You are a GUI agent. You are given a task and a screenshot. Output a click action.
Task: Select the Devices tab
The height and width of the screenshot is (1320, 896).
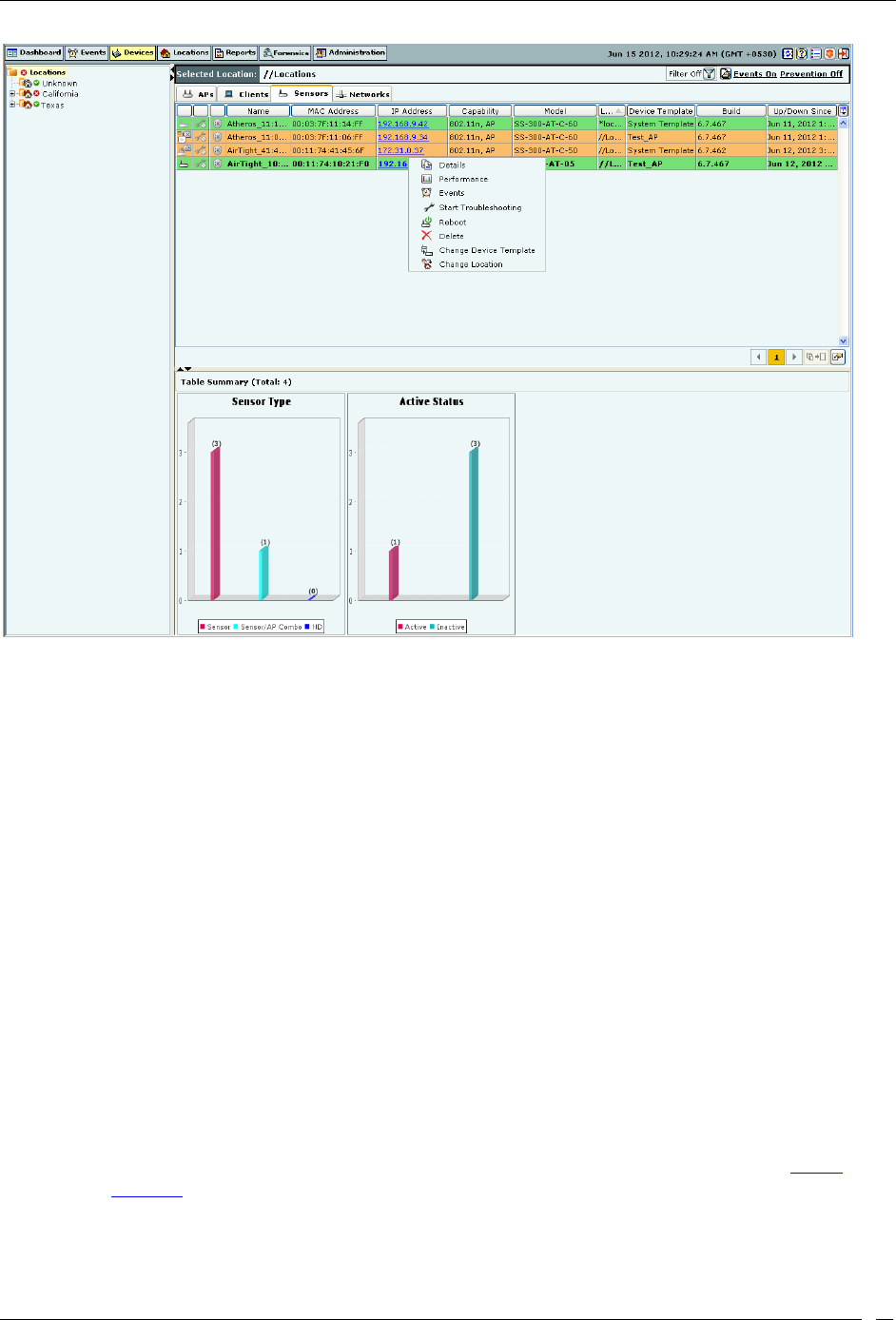(132, 53)
